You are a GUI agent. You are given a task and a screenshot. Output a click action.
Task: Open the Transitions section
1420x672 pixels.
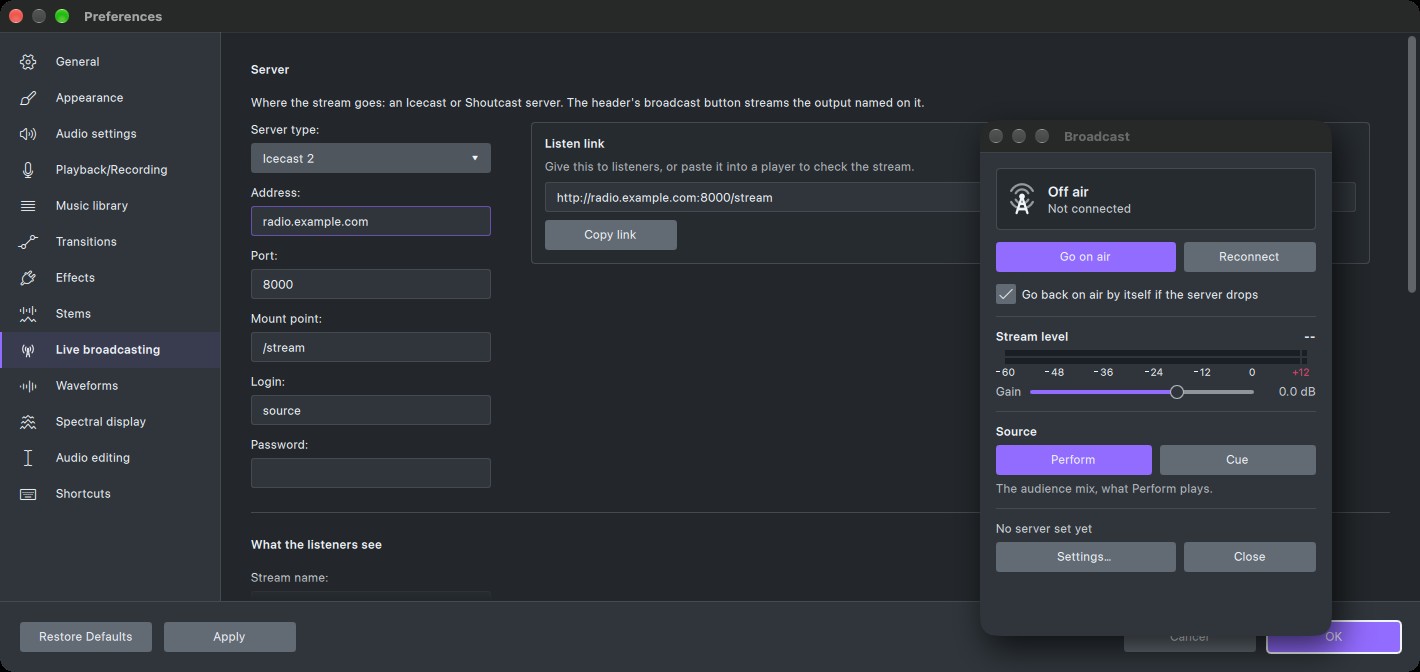[110, 242]
